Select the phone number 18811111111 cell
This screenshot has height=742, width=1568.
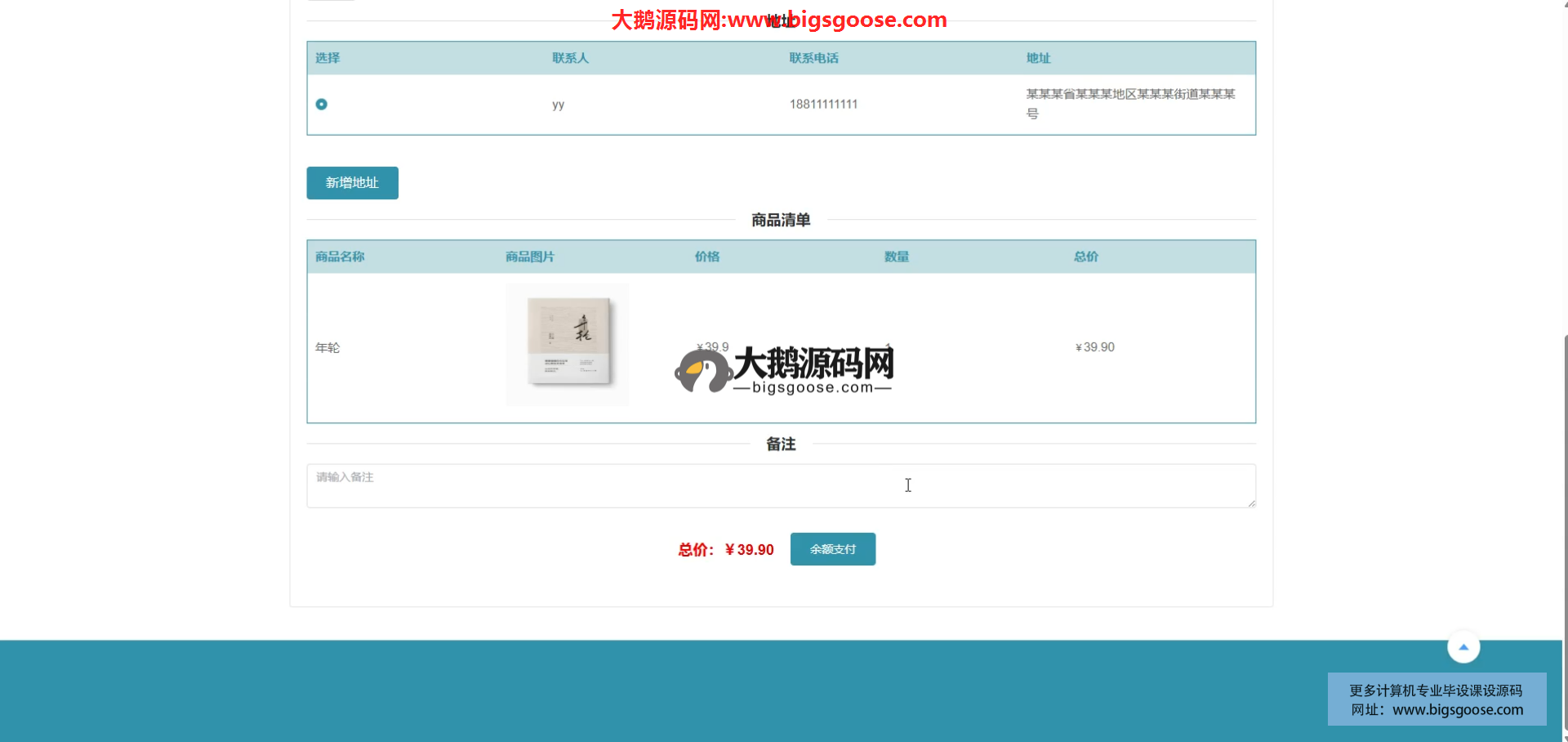click(823, 105)
